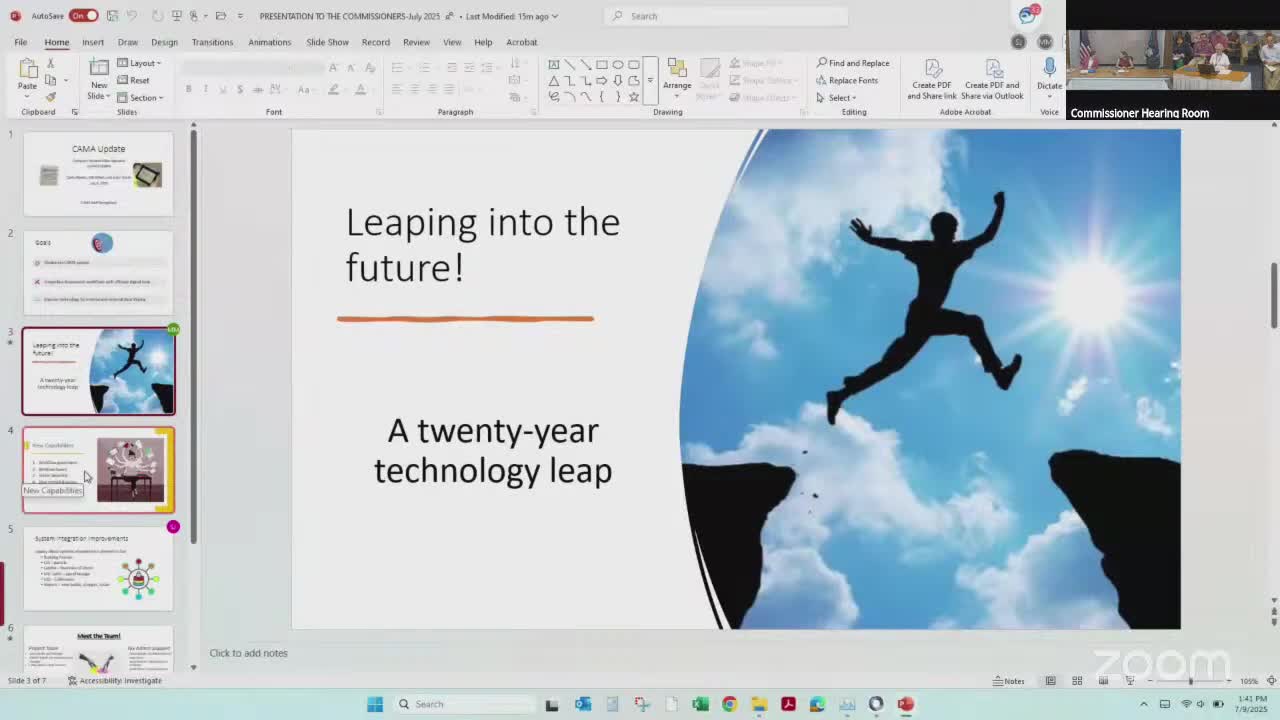
Task: Toggle text shadow formatting
Action: click(x=239, y=89)
